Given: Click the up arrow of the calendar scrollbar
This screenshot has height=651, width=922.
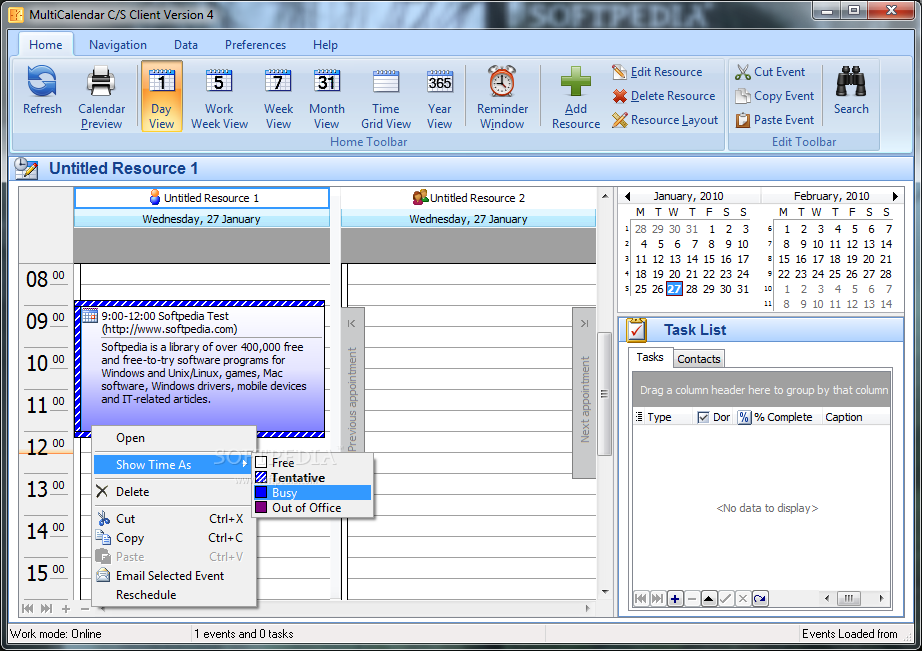Looking at the screenshot, I should pos(604,195).
